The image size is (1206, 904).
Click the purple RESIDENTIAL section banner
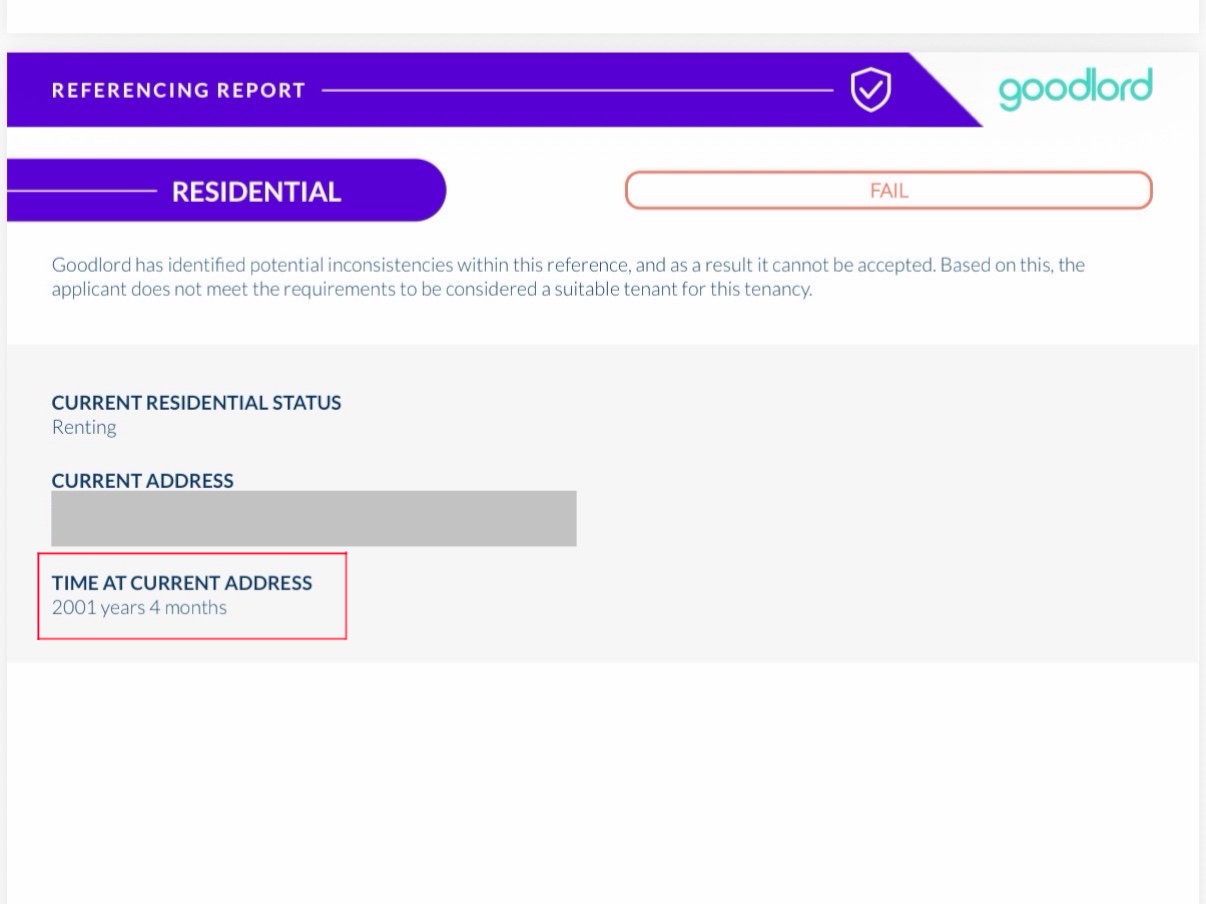click(226, 190)
